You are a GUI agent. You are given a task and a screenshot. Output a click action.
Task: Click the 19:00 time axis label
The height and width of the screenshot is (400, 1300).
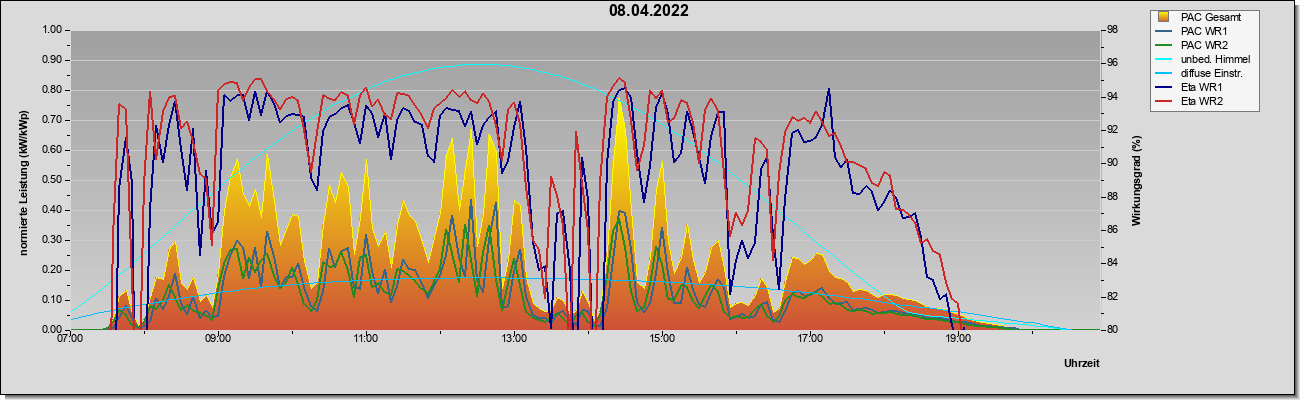[x=958, y=338]
